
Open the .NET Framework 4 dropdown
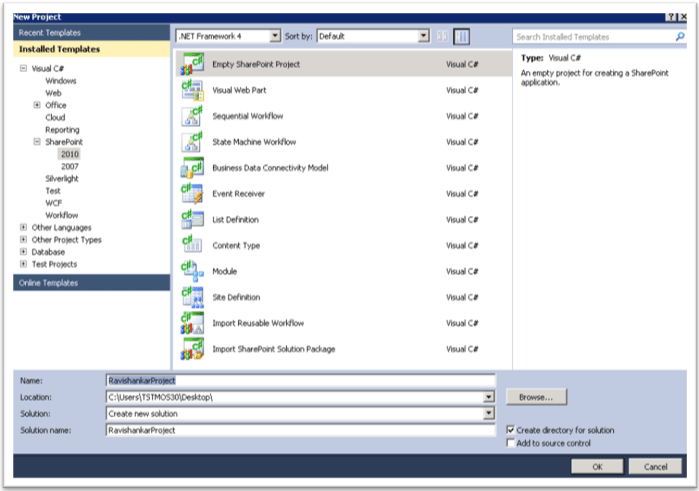tap(228, 36)
